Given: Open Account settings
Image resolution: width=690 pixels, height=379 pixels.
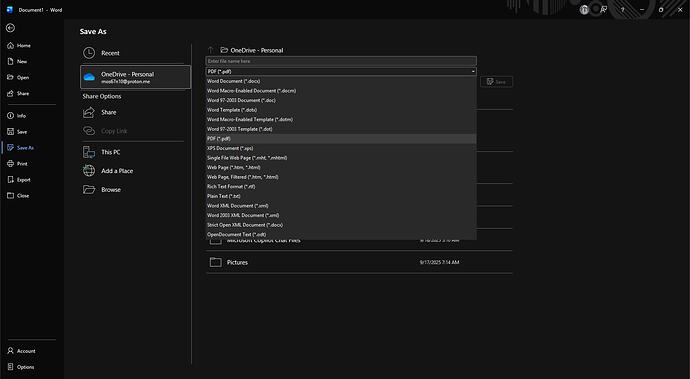Looking at the screenshot, I should [21, 351].
